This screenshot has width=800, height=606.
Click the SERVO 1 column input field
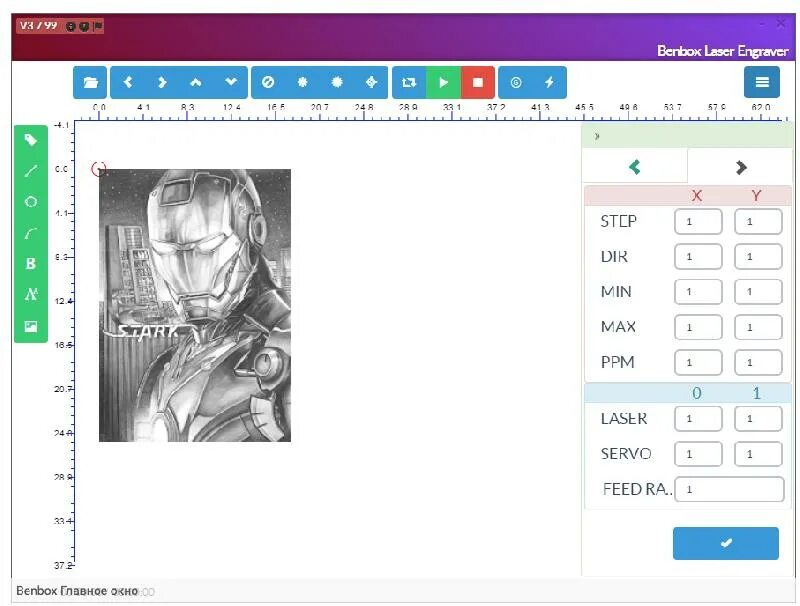(758, 454)
